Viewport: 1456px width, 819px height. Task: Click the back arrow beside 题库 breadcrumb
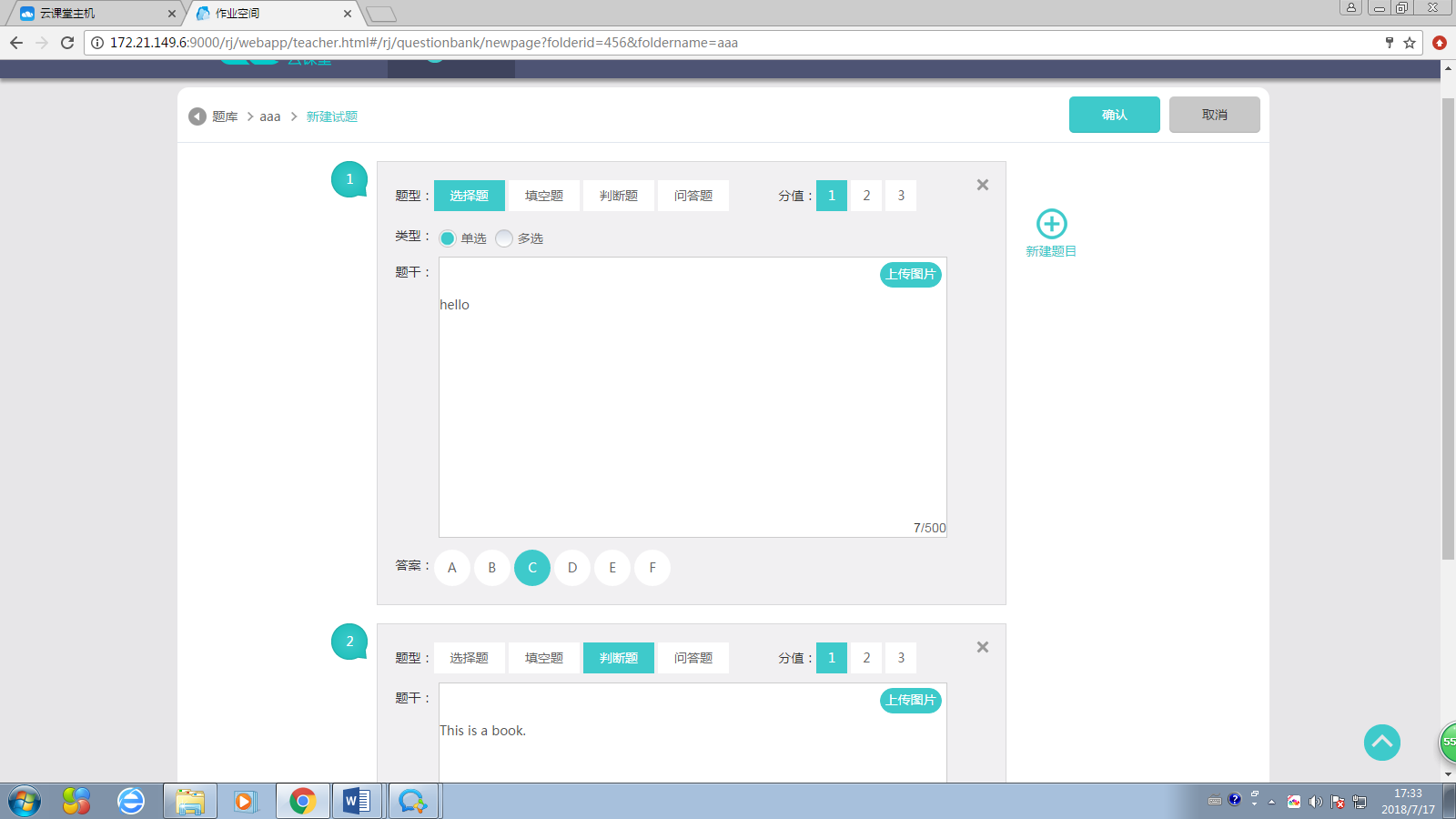click(197, 116)
